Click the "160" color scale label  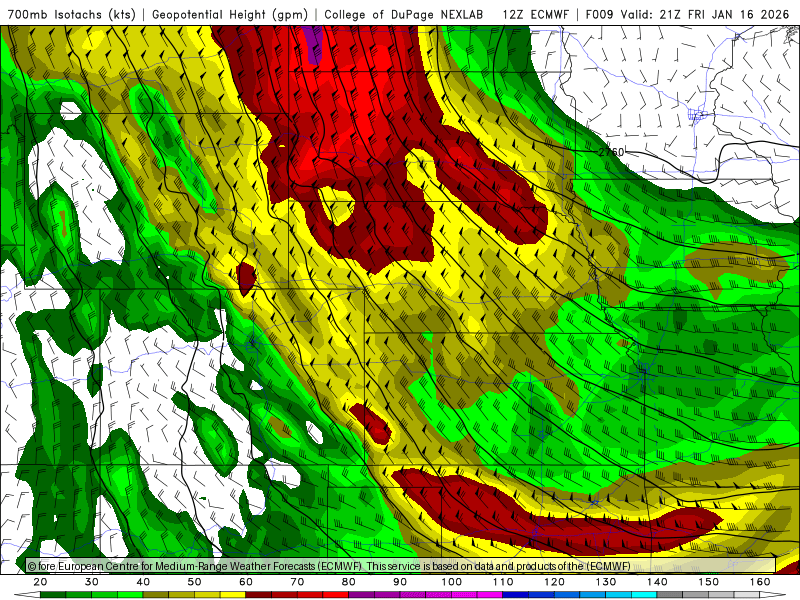coord(760,582)
